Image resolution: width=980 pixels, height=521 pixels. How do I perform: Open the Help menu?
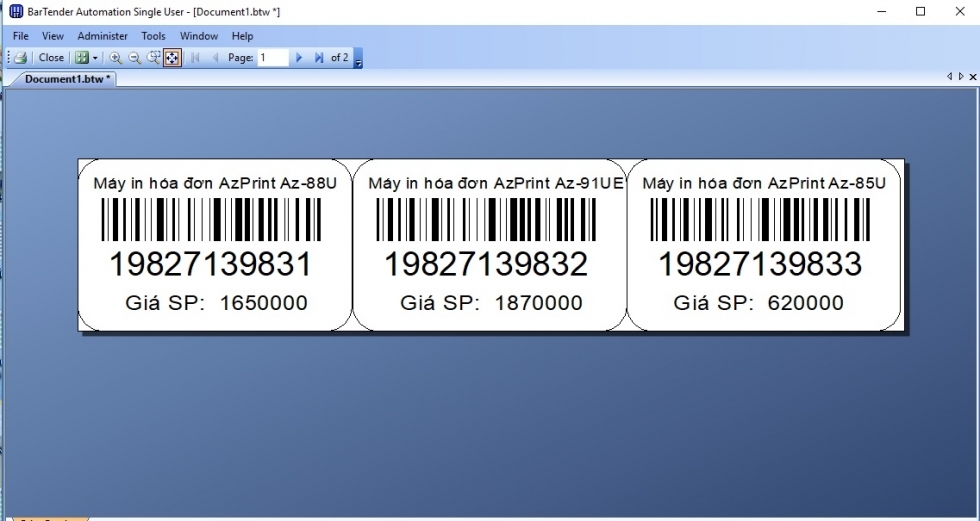pyautogui.click(x=242, y=36)
